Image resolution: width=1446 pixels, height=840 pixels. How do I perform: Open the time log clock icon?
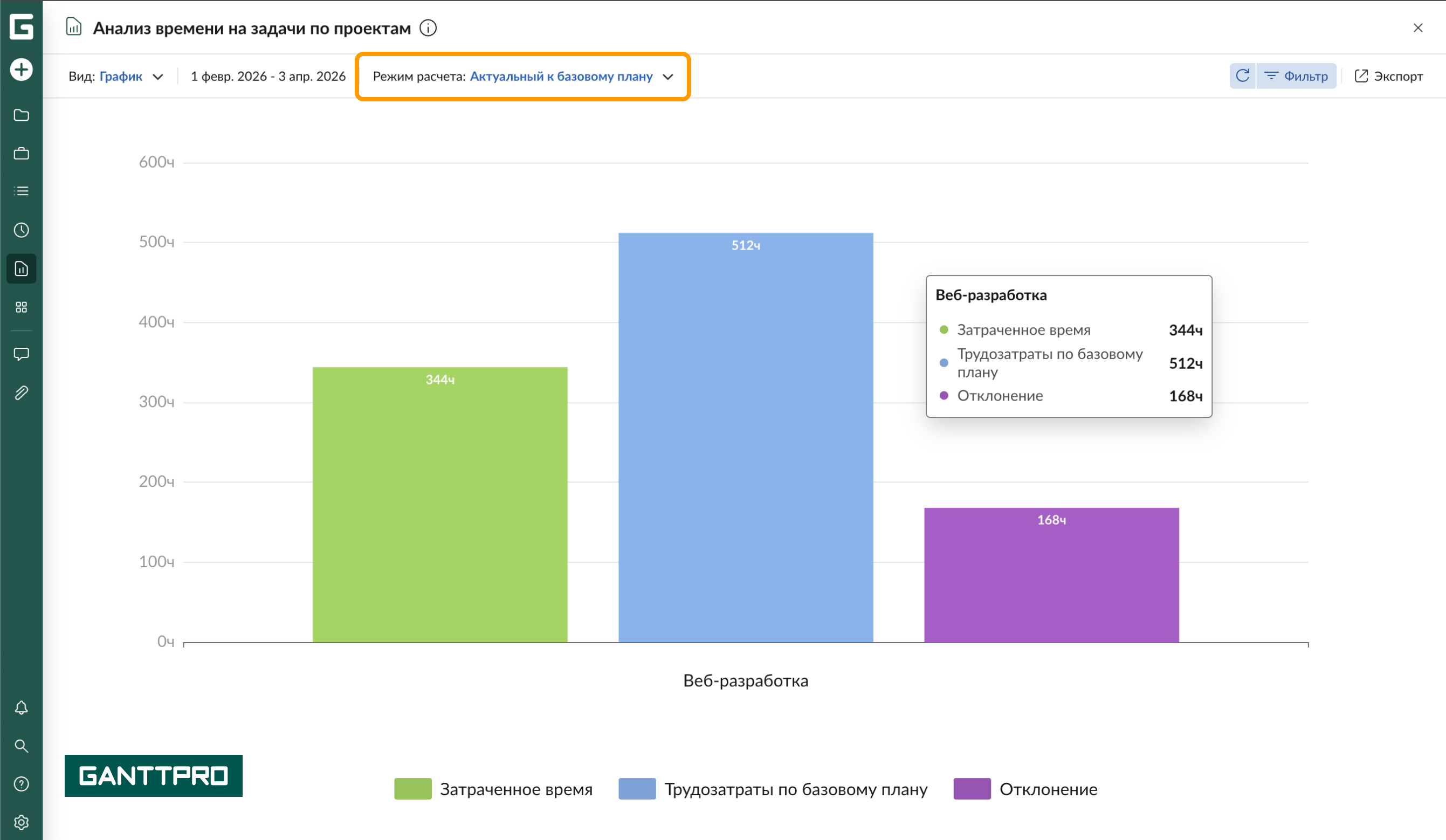[21, 230]
